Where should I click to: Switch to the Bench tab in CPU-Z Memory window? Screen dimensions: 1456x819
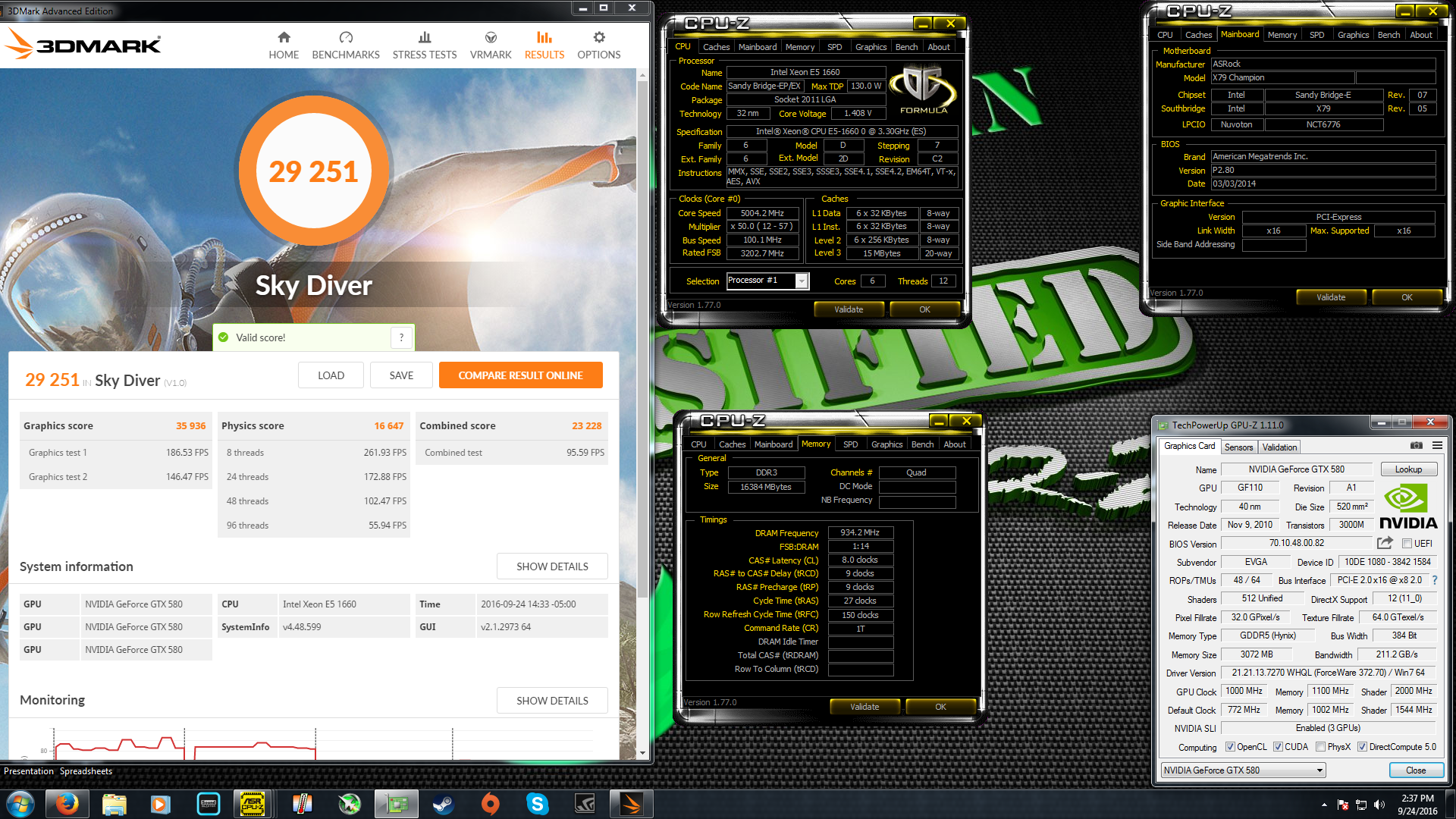pos(922,444)
